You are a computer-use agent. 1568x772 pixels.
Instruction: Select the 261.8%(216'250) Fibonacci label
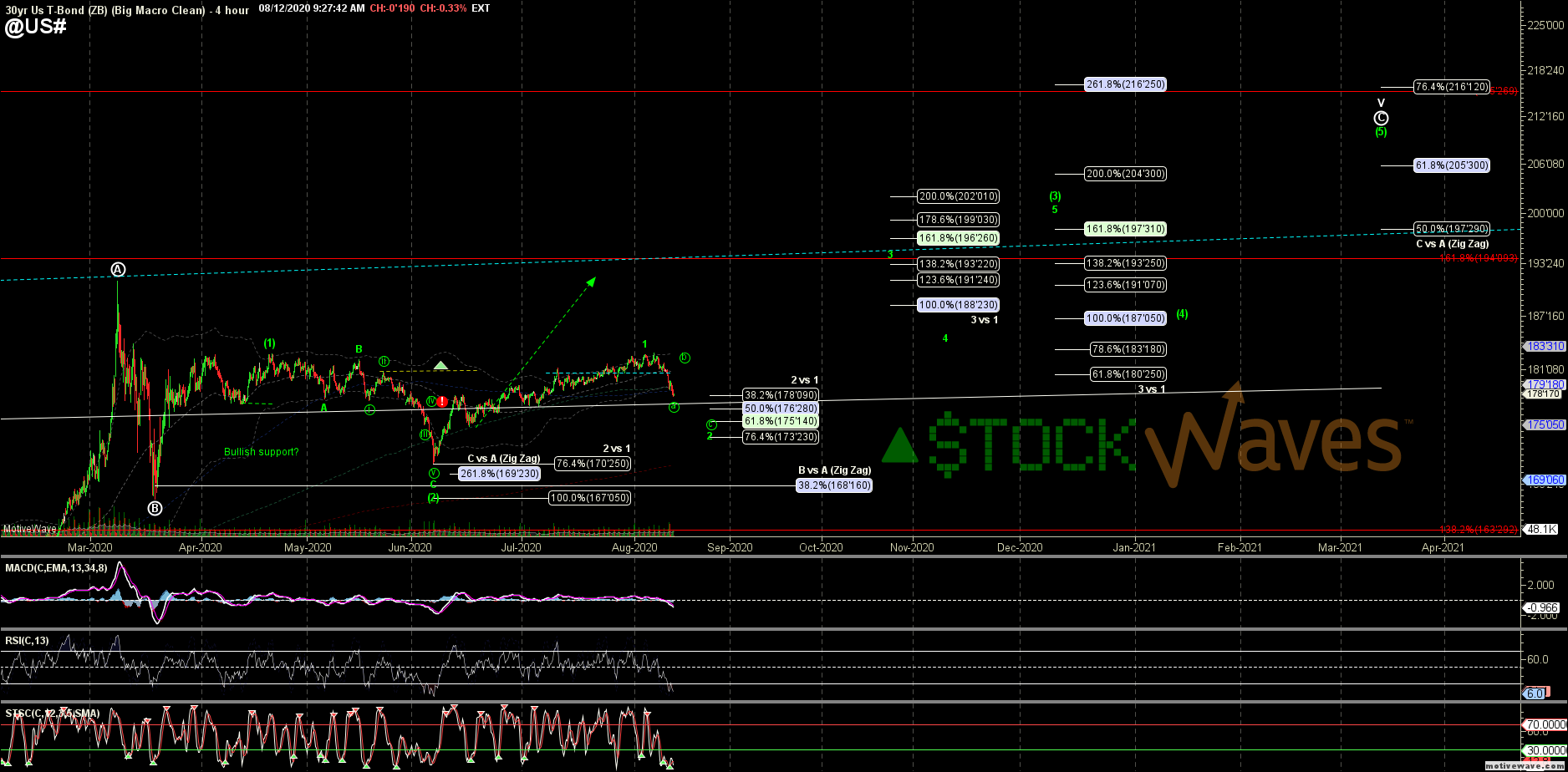[x=1125, y=84]
